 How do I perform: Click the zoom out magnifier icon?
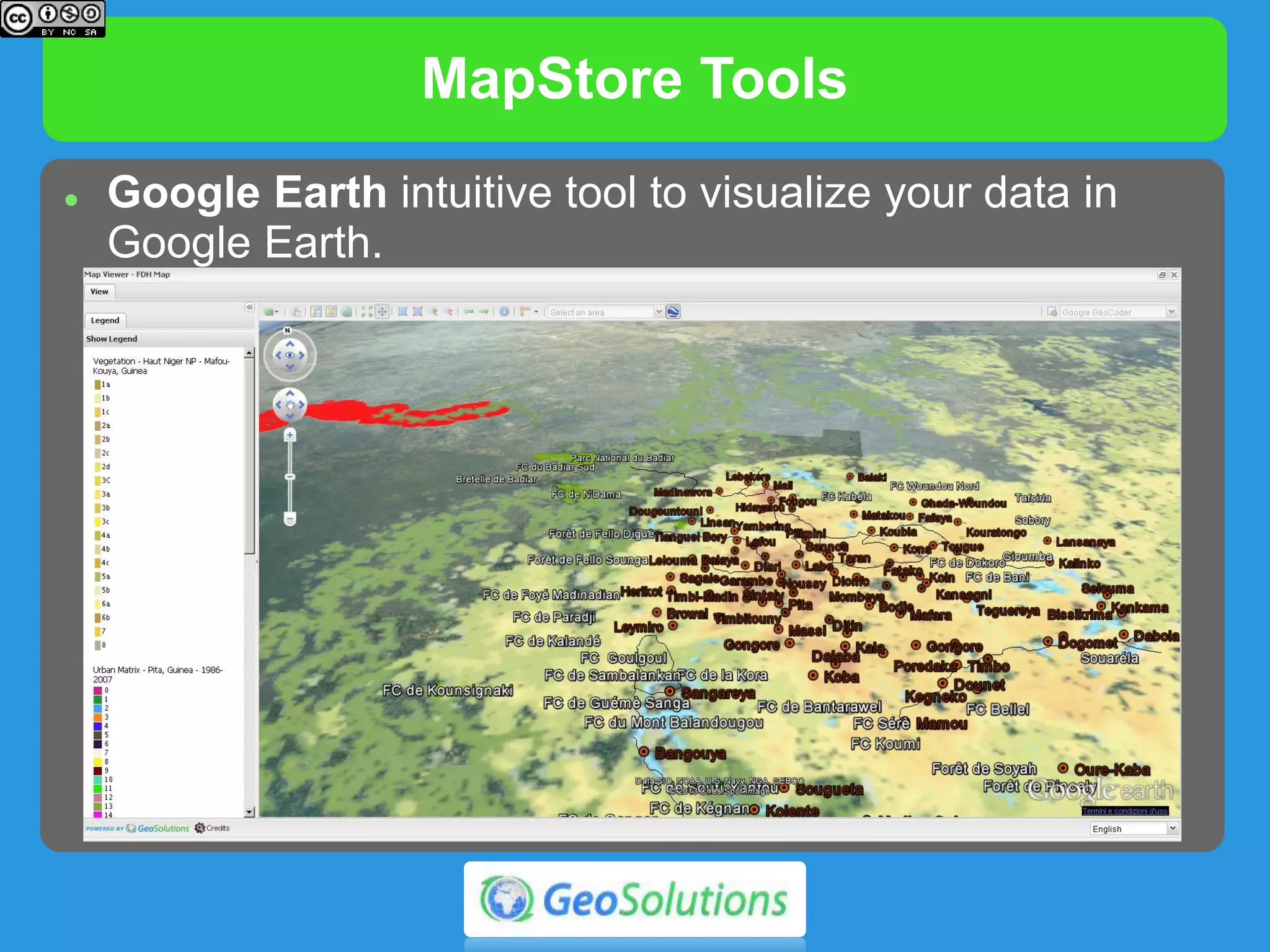(449, 312)
